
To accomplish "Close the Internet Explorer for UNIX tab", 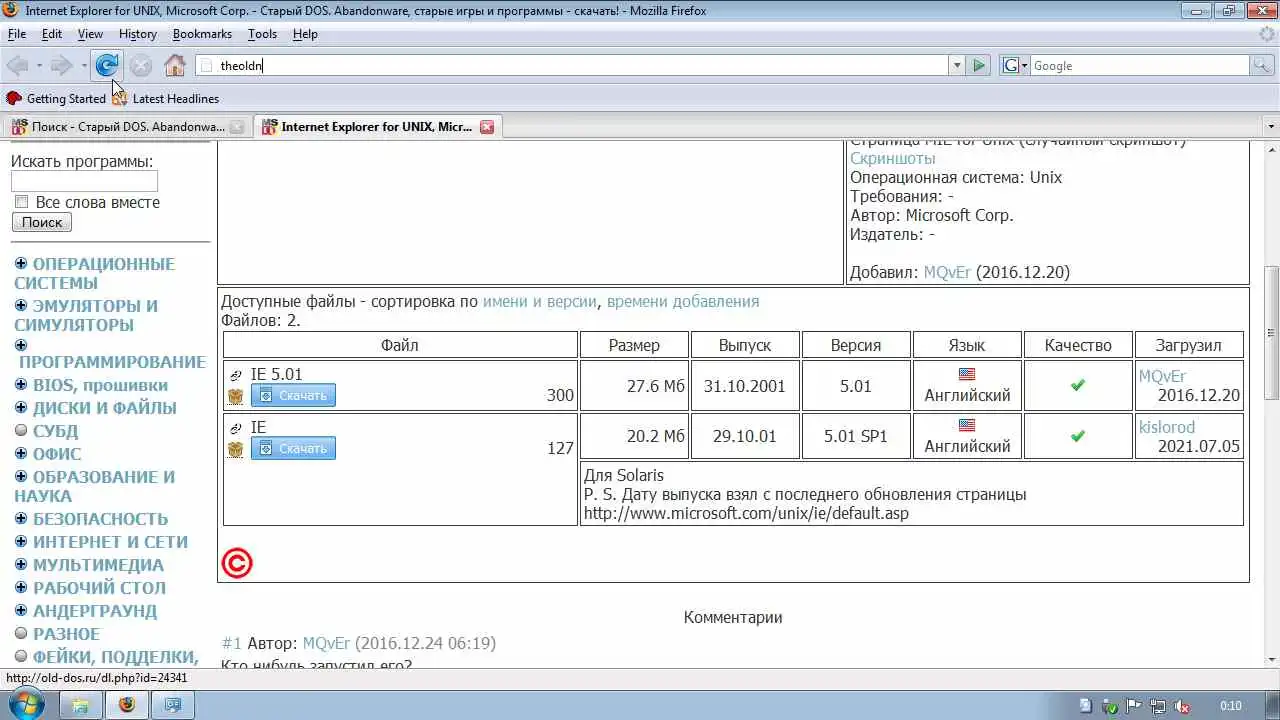I will click(x=487, y=127).
